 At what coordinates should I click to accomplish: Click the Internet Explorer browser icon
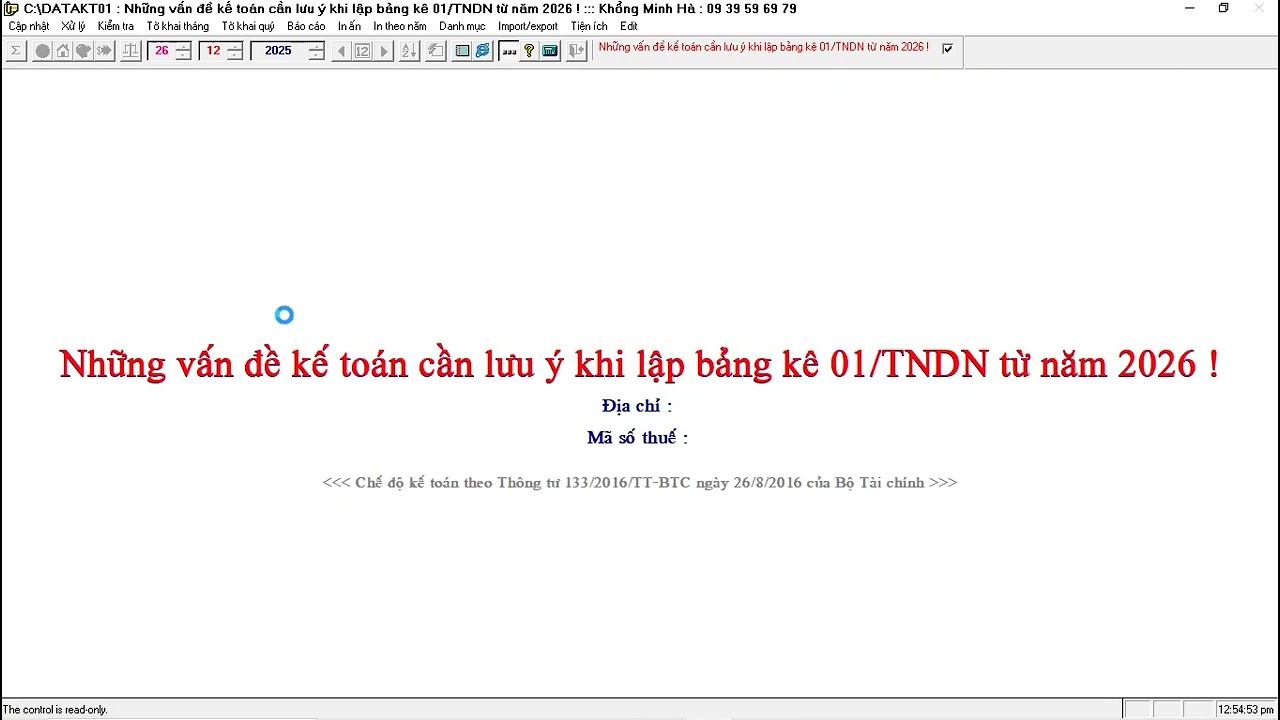[x=483, y=51]
